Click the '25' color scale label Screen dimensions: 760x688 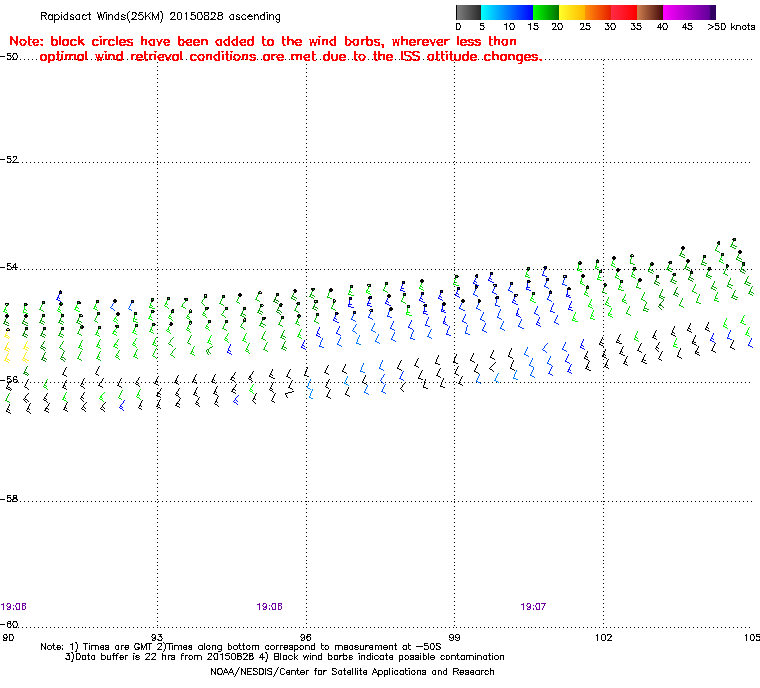click(585, 27)
